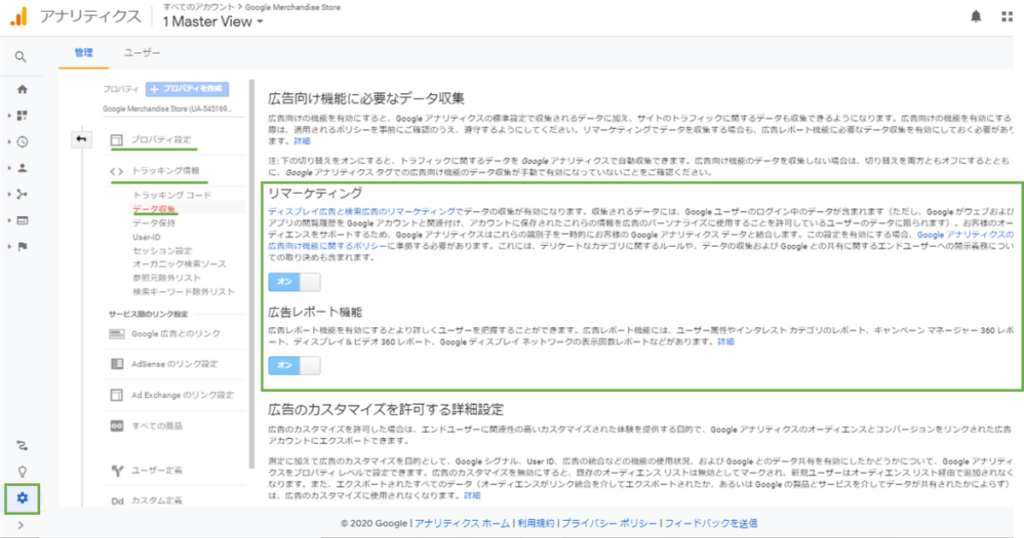Click the back arrow in property column

tap(81, 139)
